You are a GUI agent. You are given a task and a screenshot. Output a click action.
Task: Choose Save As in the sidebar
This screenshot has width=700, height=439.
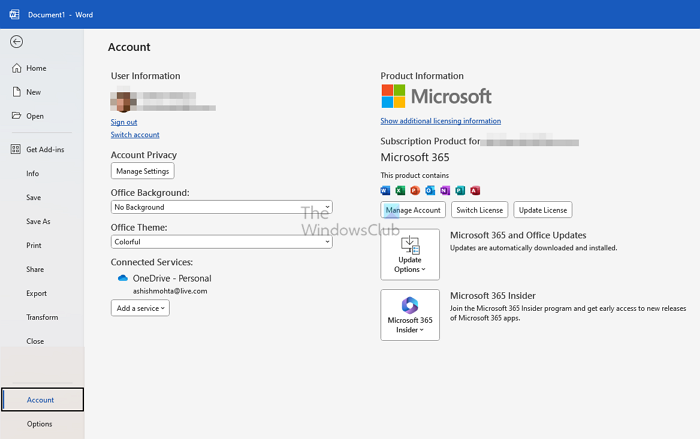(x=38, y=222)
